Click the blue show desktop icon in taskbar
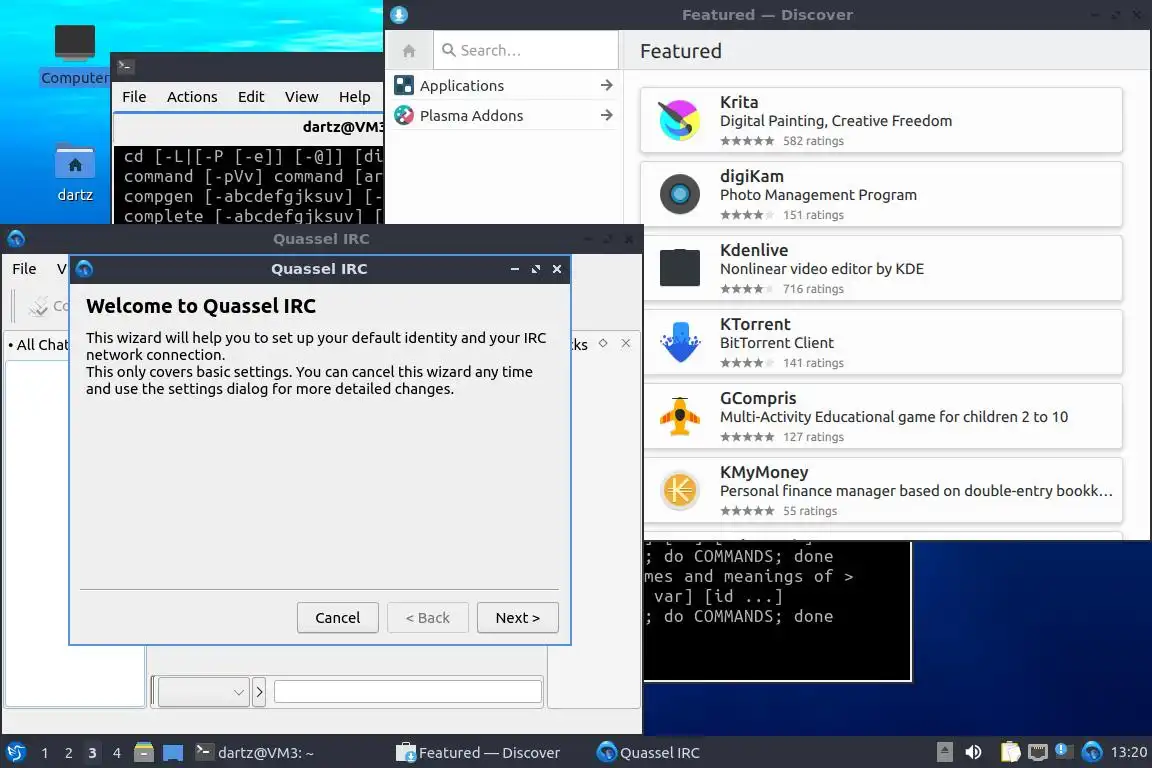The width and height of the screenshot is (1152, 768). (x=173, y=753)
